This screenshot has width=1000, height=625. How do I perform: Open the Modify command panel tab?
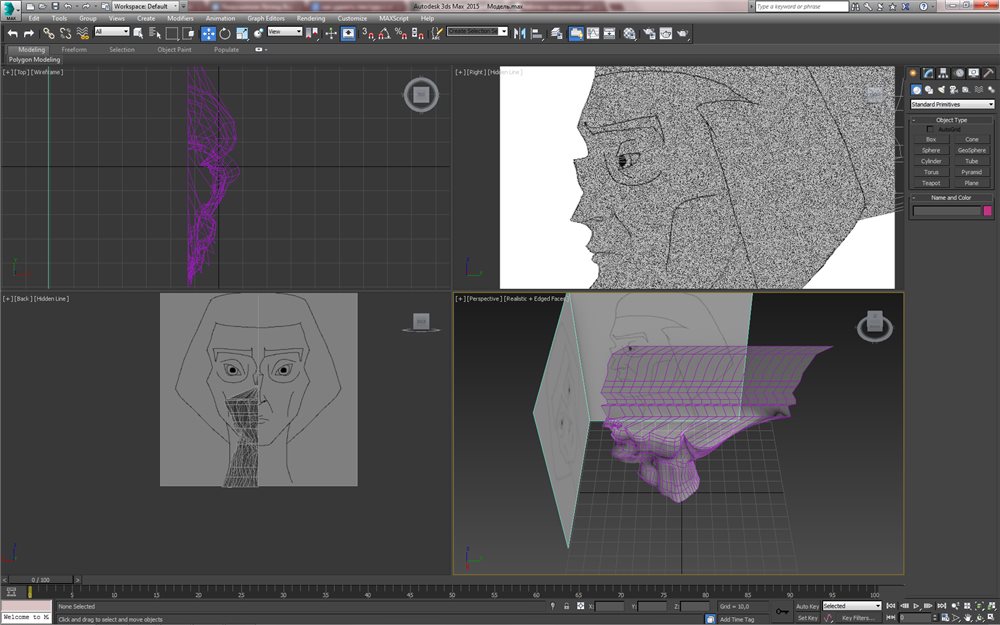[x=928, y=73]
